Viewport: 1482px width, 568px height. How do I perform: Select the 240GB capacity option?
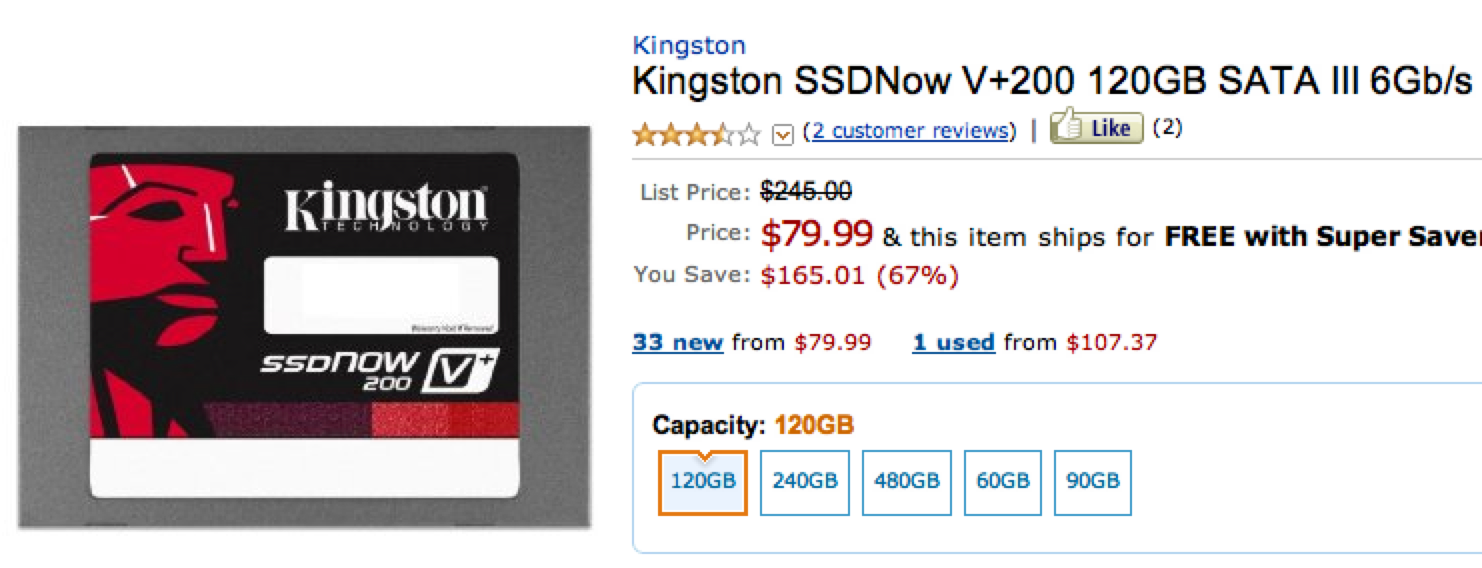804,482
